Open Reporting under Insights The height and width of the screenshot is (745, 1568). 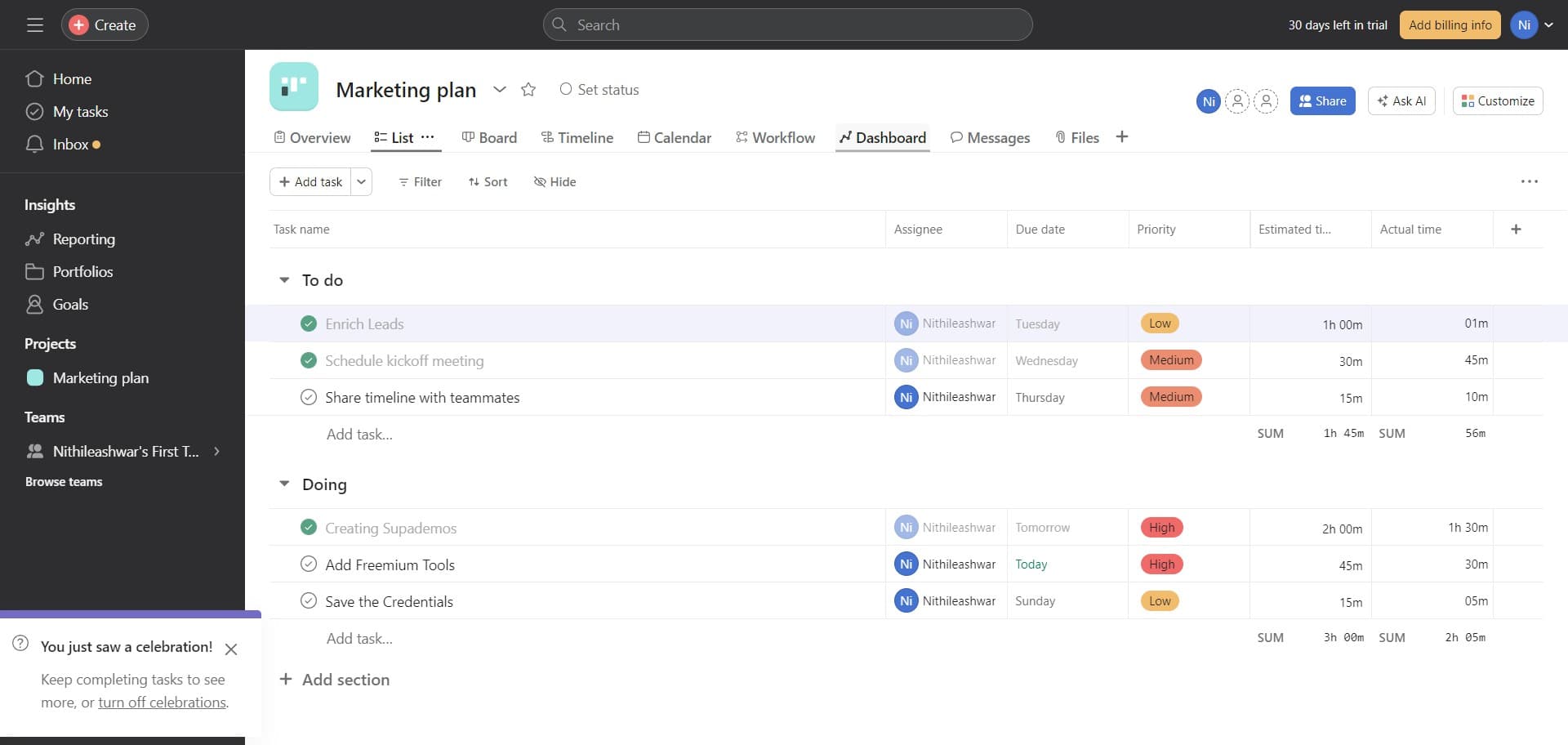coord(83,239)
